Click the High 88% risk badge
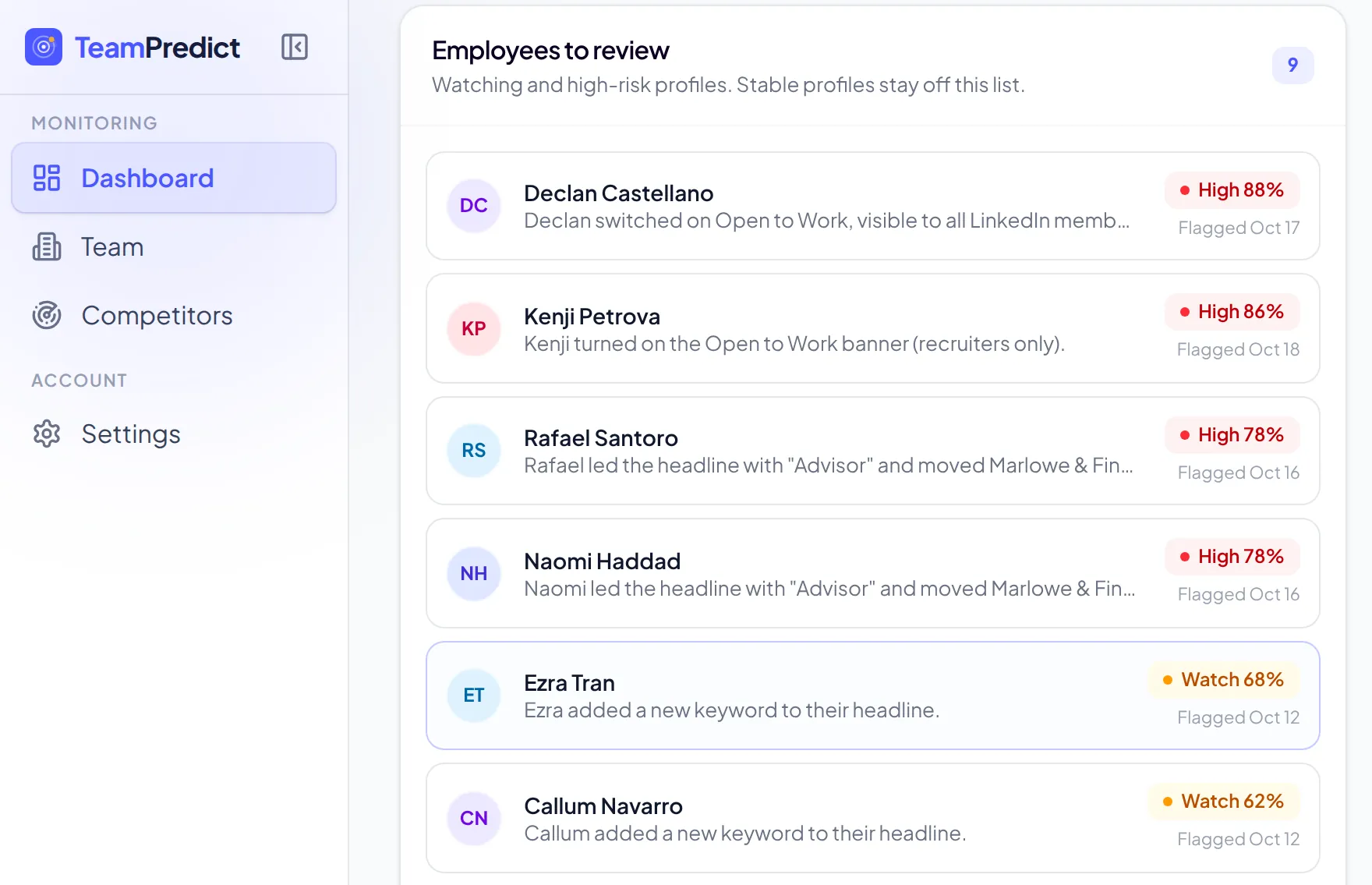1372x885 pixels. click(x=1232, y=190)
